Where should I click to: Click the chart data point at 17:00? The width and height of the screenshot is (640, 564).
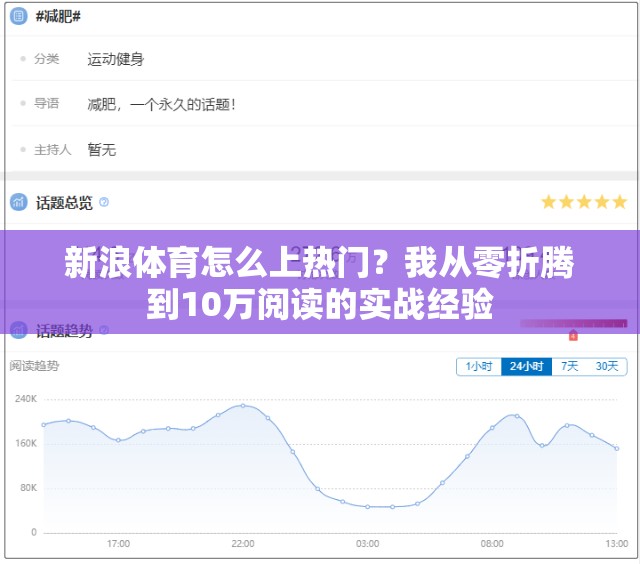[118, 440]
